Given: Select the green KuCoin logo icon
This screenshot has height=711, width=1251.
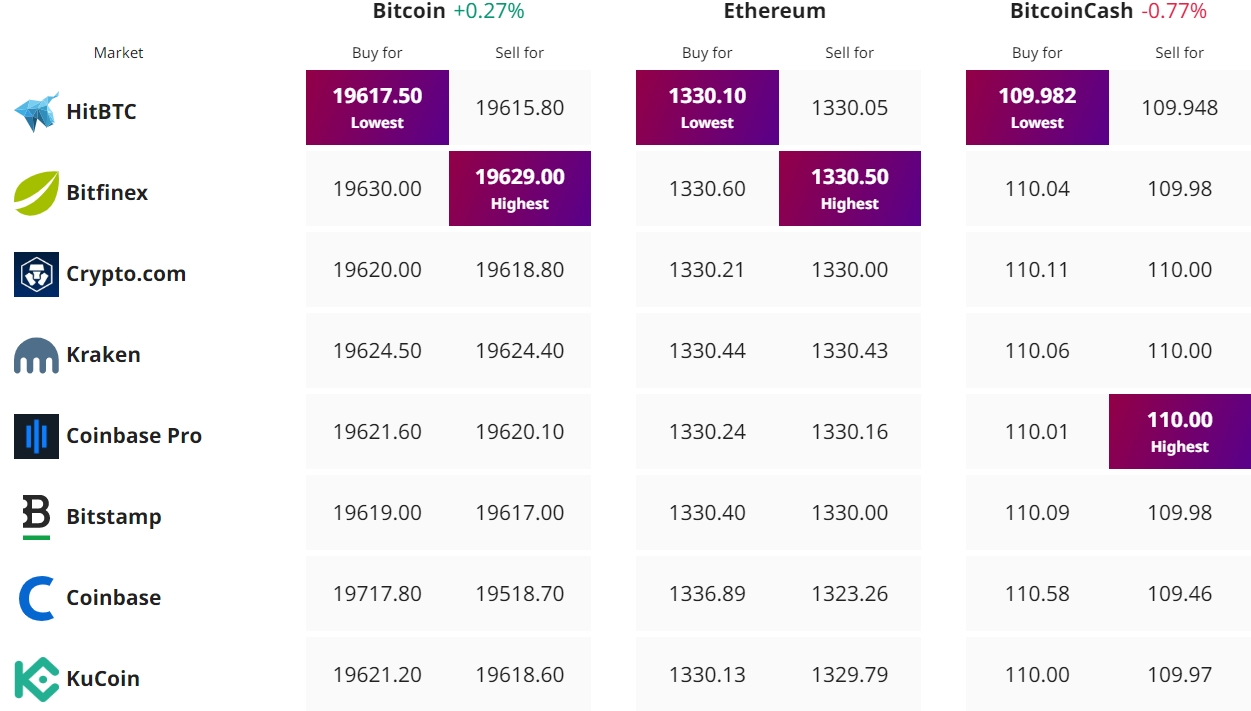Looking at the screenshot, I should point(36,679).
